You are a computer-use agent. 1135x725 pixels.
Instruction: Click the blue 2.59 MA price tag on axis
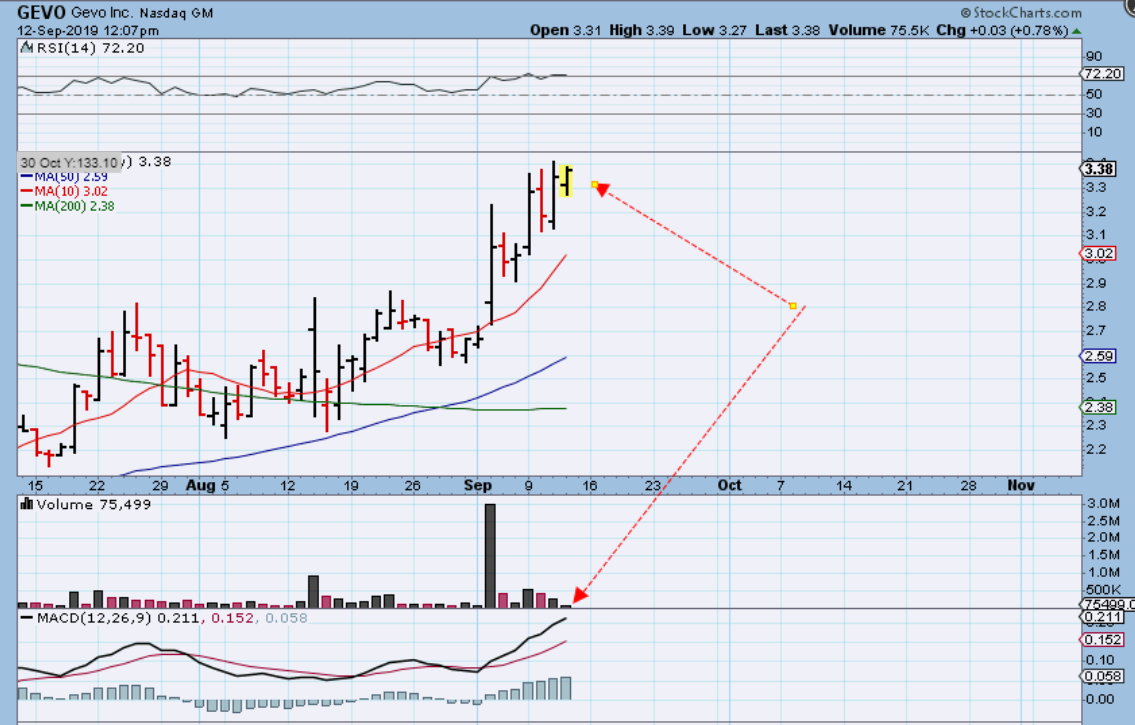(1099, 356)
